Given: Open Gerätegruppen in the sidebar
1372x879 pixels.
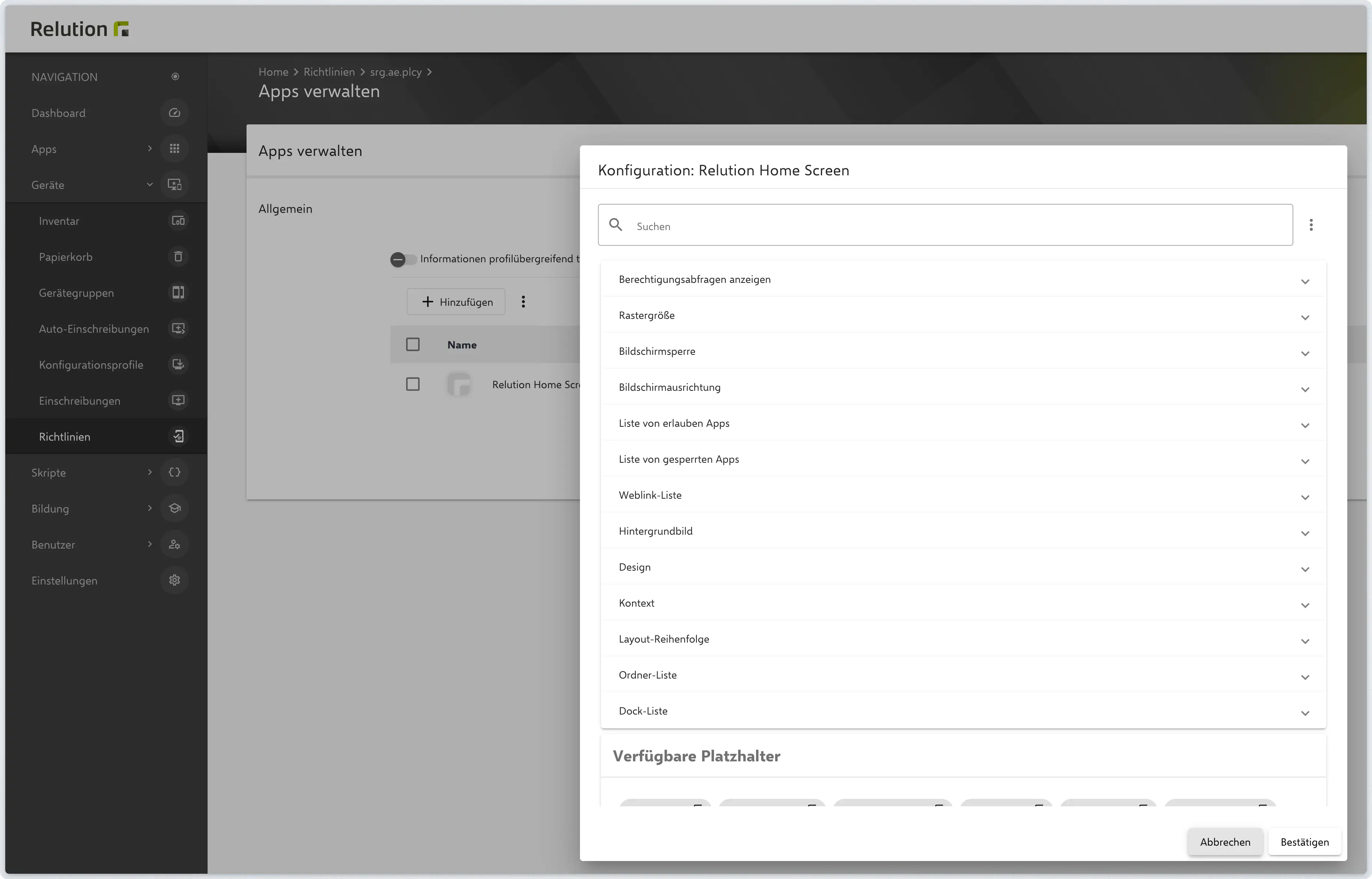Looking at the screenshot, I should 76,293.
